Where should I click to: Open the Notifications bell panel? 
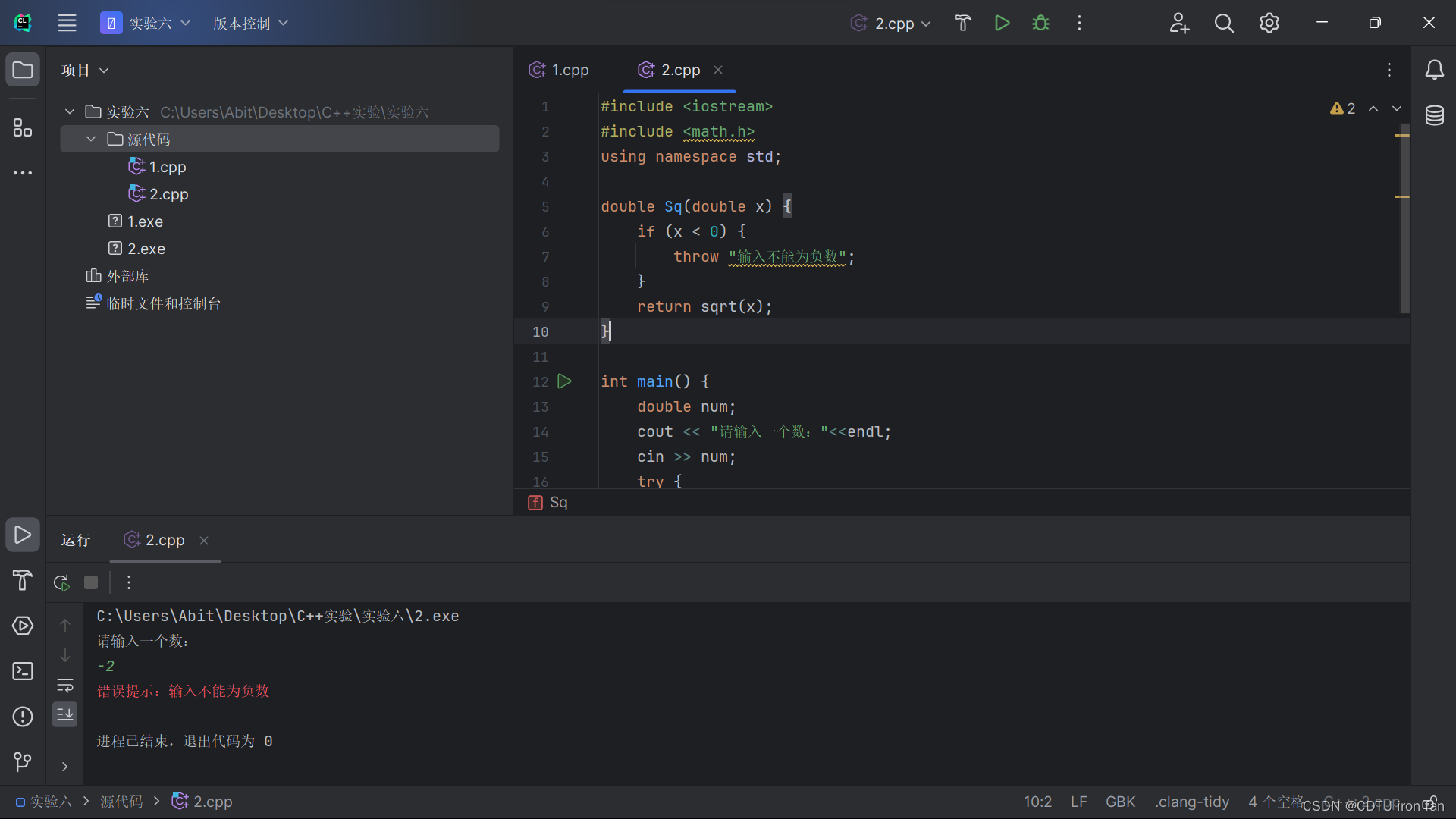(1434, 70)
